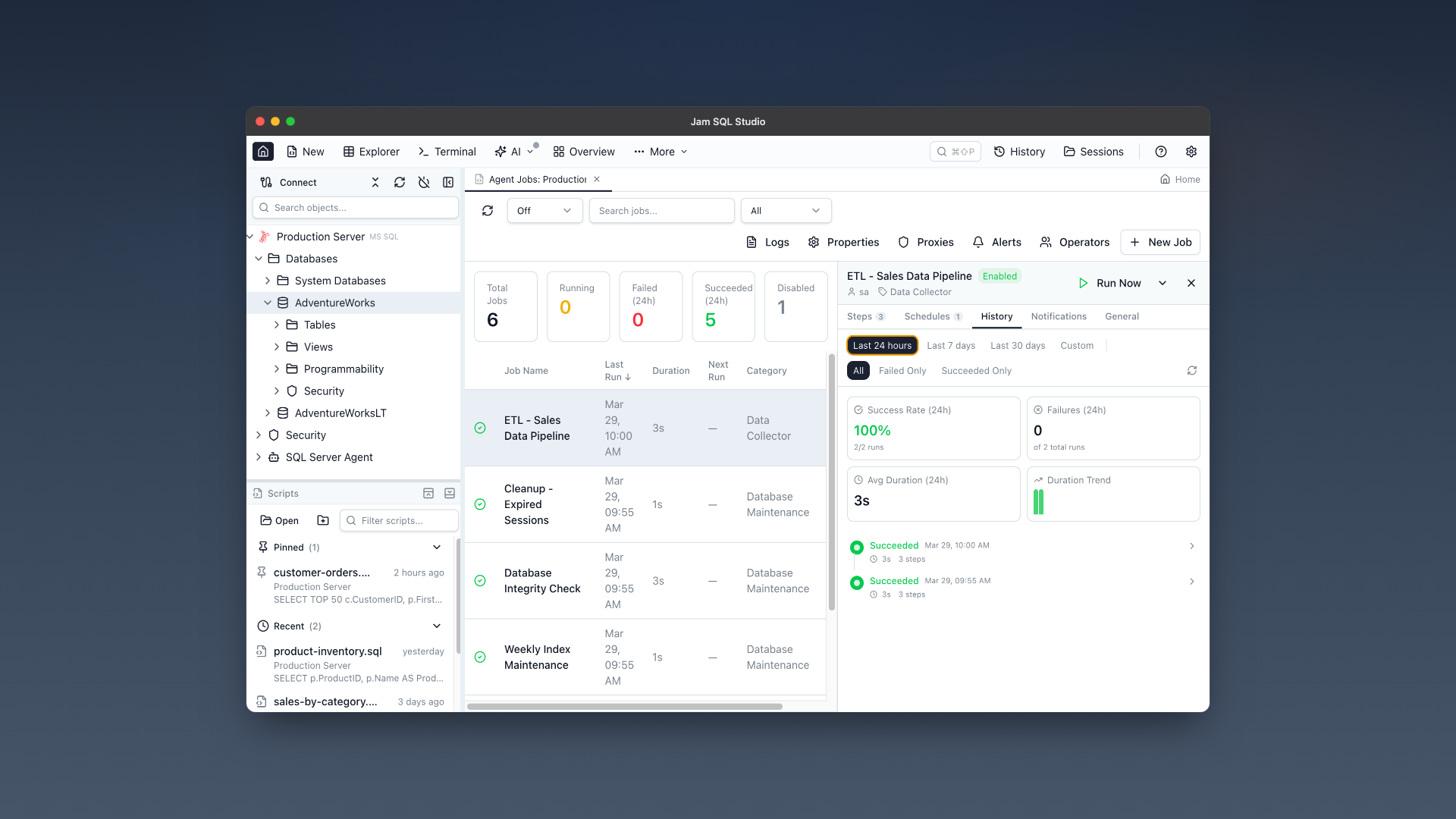Open the AI assistant panel
This screenshot has height=819, width=1456.
pyautogui.click(x=510, y=152)
